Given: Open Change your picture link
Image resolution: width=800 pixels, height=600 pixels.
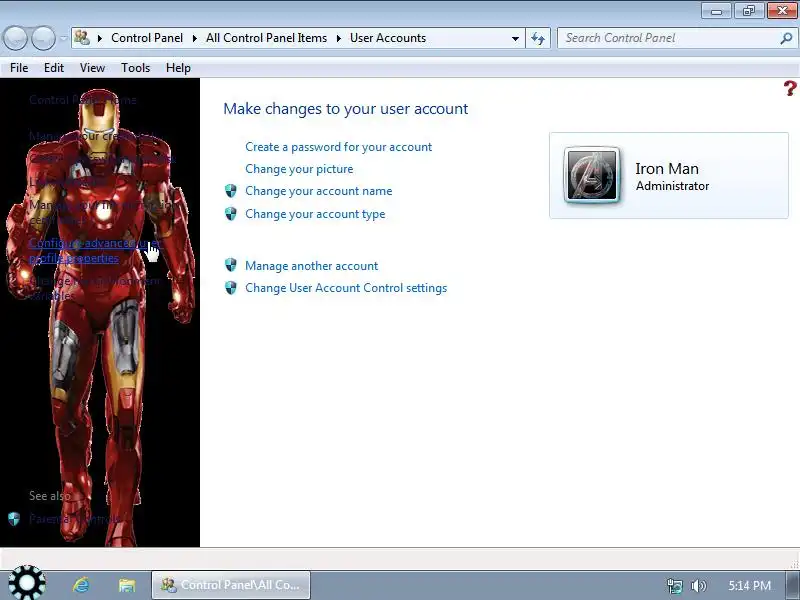Looking at the screenshot, I should (299, 169).
